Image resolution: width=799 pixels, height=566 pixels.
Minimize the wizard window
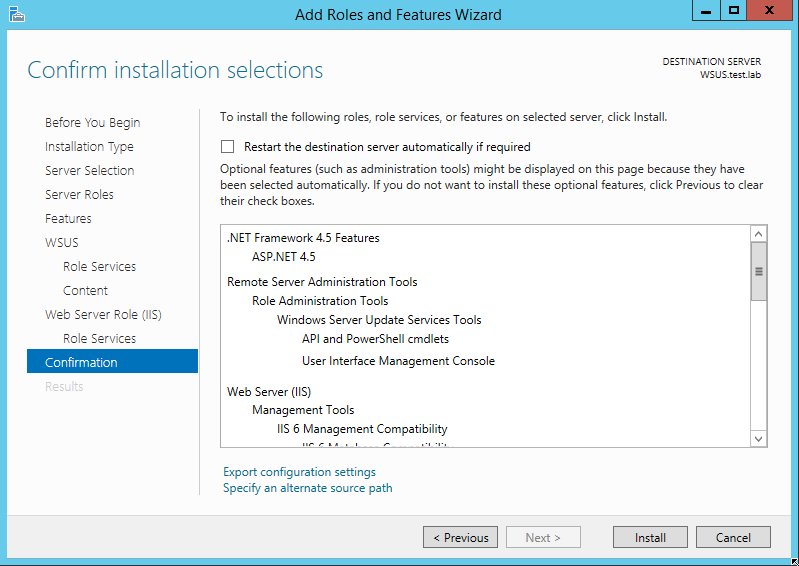[706, 11]
